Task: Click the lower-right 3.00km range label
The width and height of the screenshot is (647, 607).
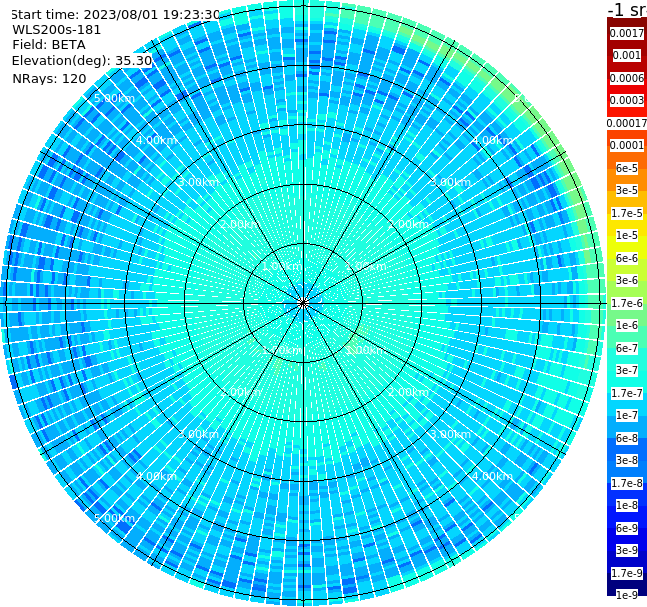Action: pos(450,434)
